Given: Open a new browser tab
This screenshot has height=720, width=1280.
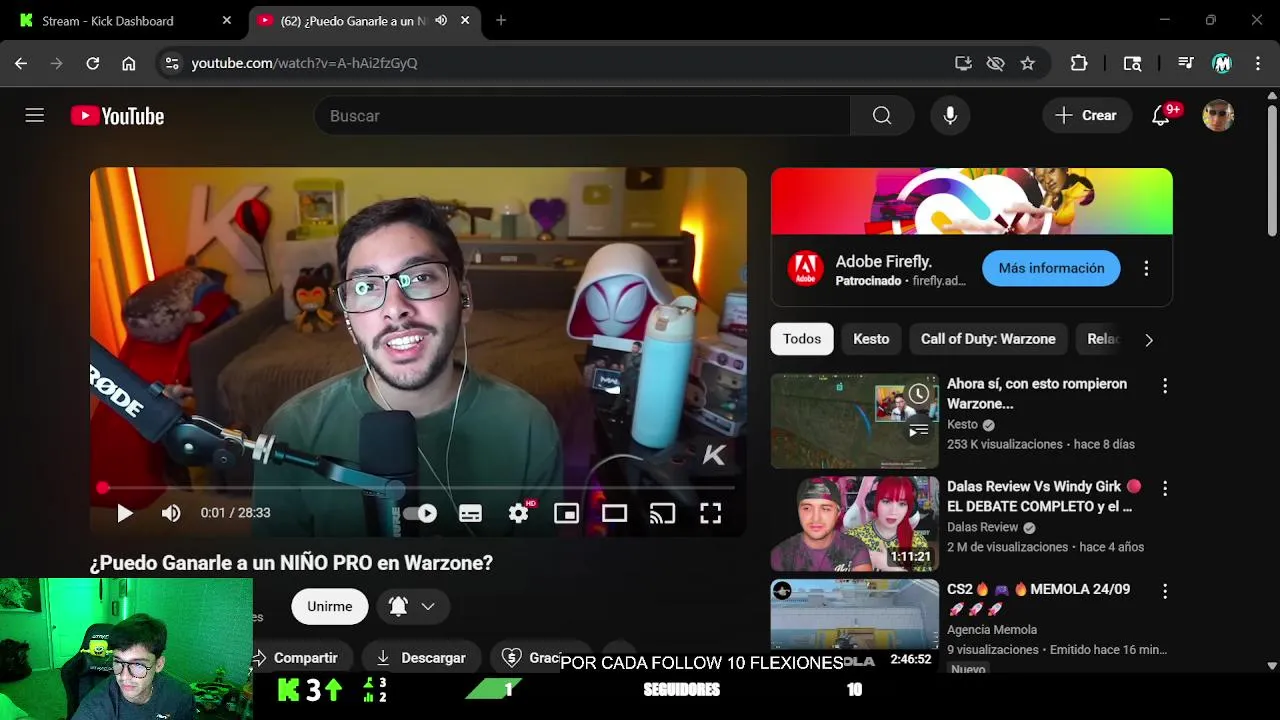Looking at the screenshot, I should 501,20.
